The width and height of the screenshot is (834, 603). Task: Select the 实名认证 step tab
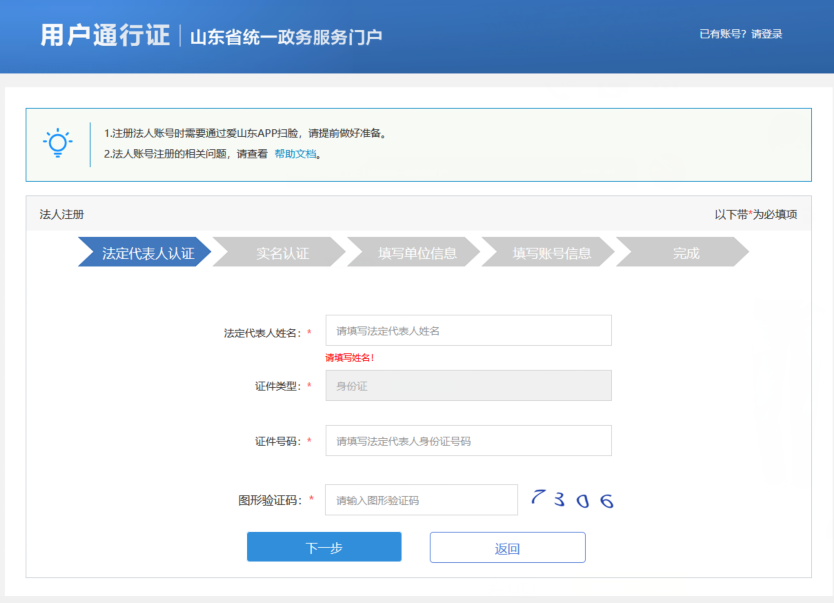point(285,252)
